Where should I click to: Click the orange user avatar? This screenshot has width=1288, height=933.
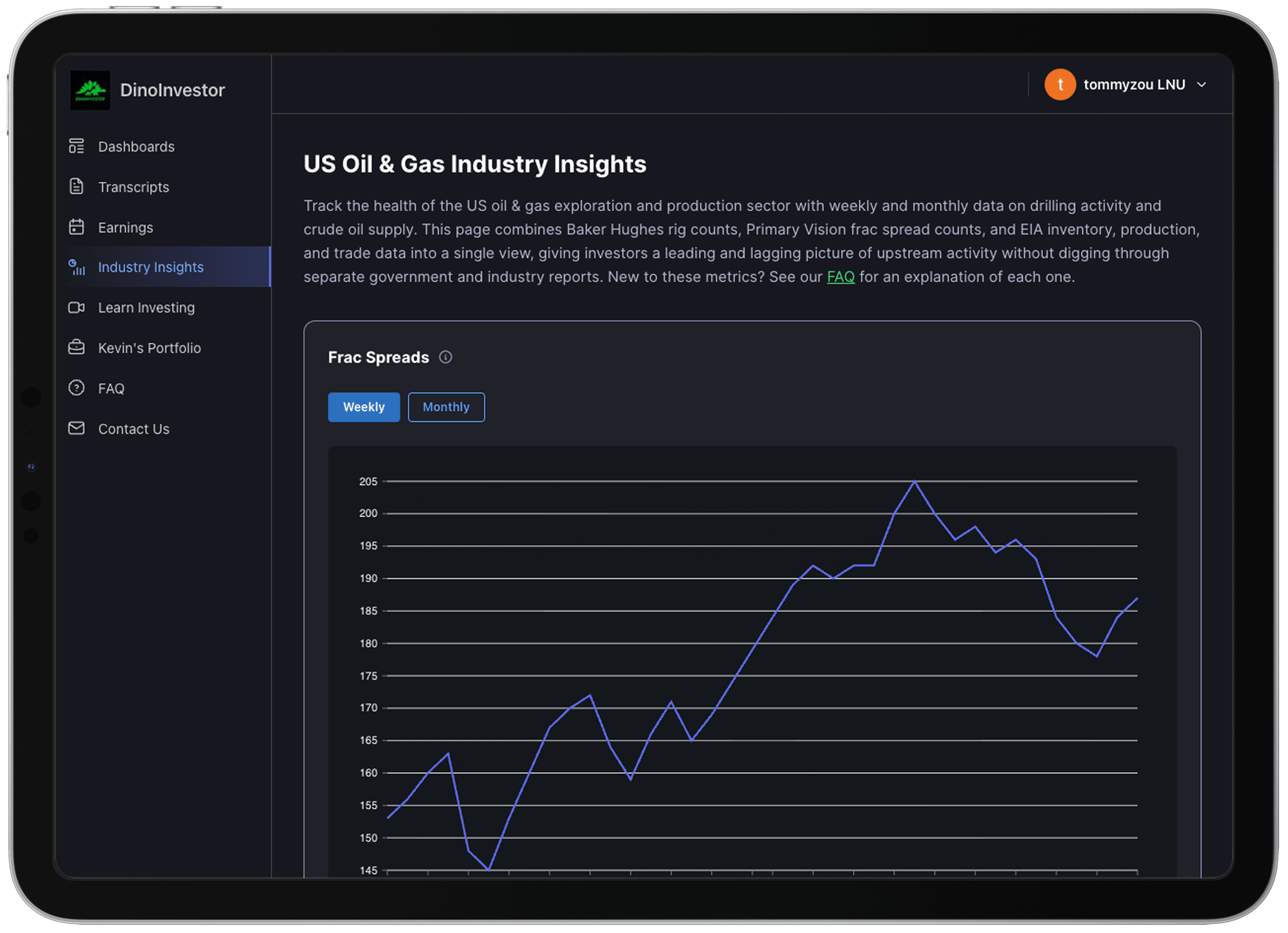[1061, 85]
